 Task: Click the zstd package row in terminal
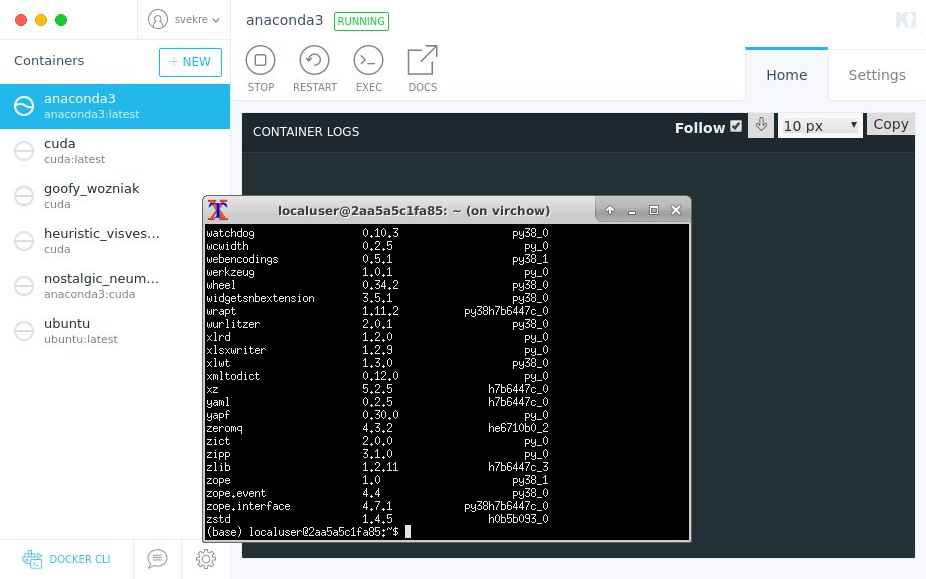coord(377,519)
